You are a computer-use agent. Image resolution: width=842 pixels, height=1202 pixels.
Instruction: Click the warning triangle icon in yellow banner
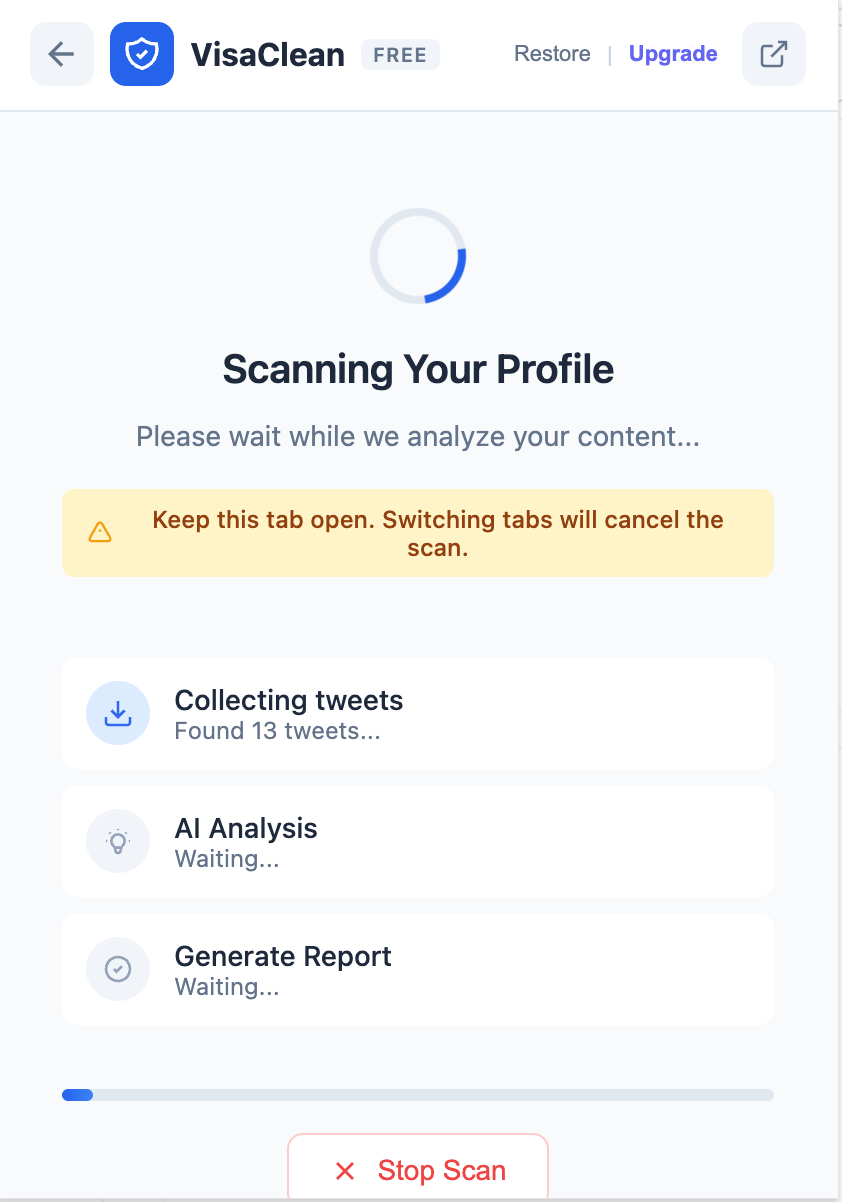pyautogui.click(x=100, y=532)
